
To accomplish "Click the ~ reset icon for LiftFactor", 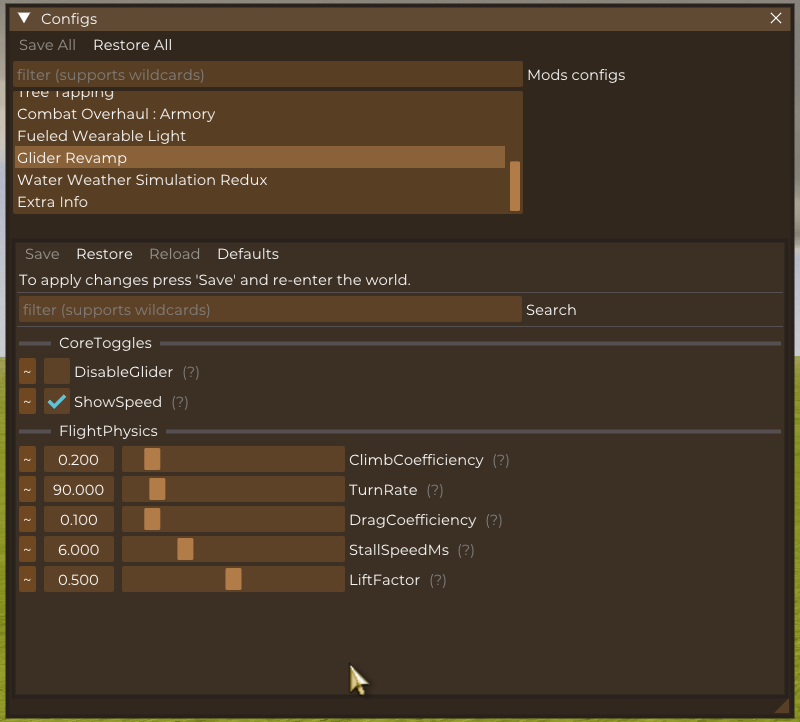I will (27, 580).
